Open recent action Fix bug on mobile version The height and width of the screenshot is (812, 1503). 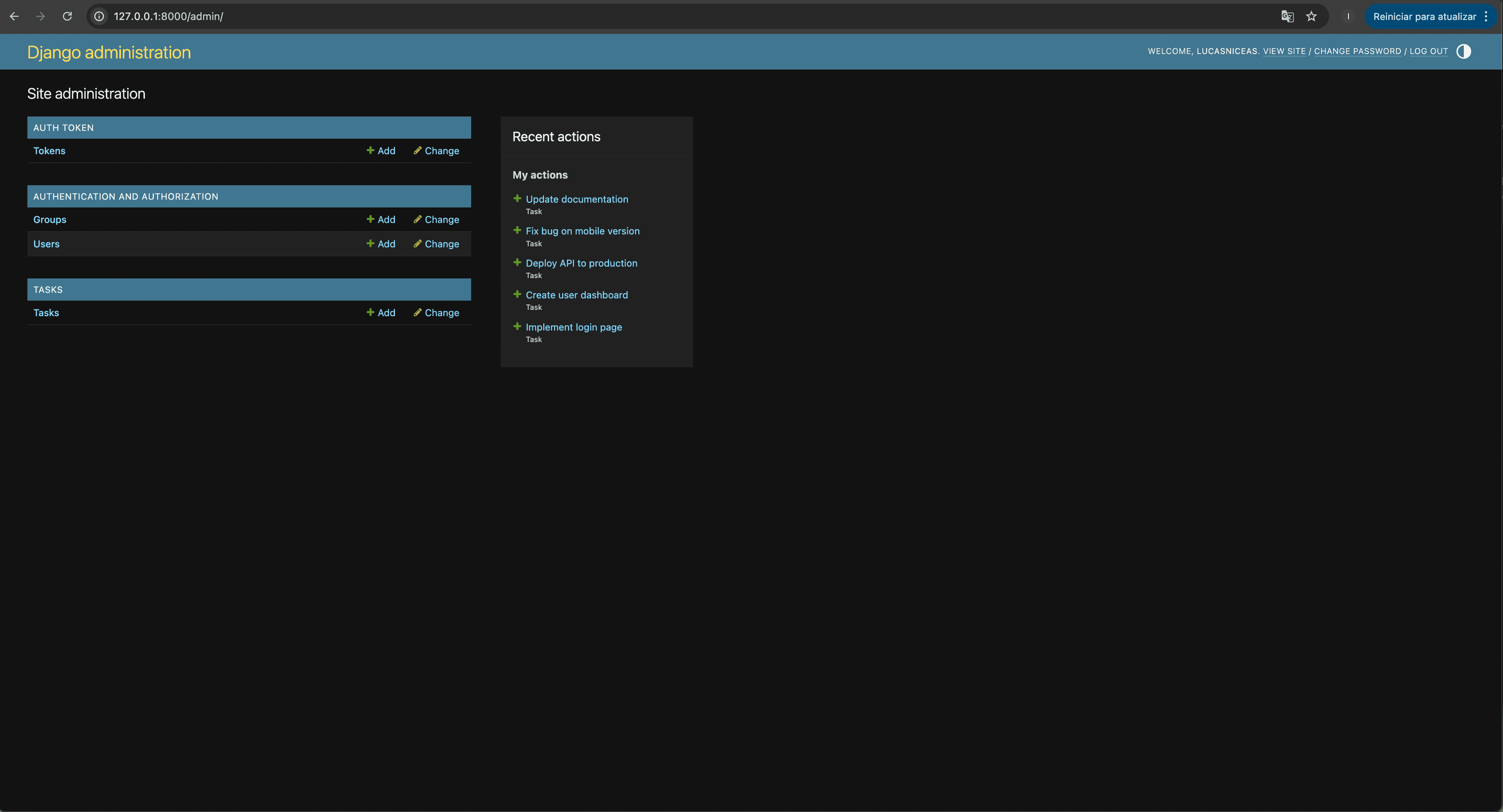[x=582, y=231]
